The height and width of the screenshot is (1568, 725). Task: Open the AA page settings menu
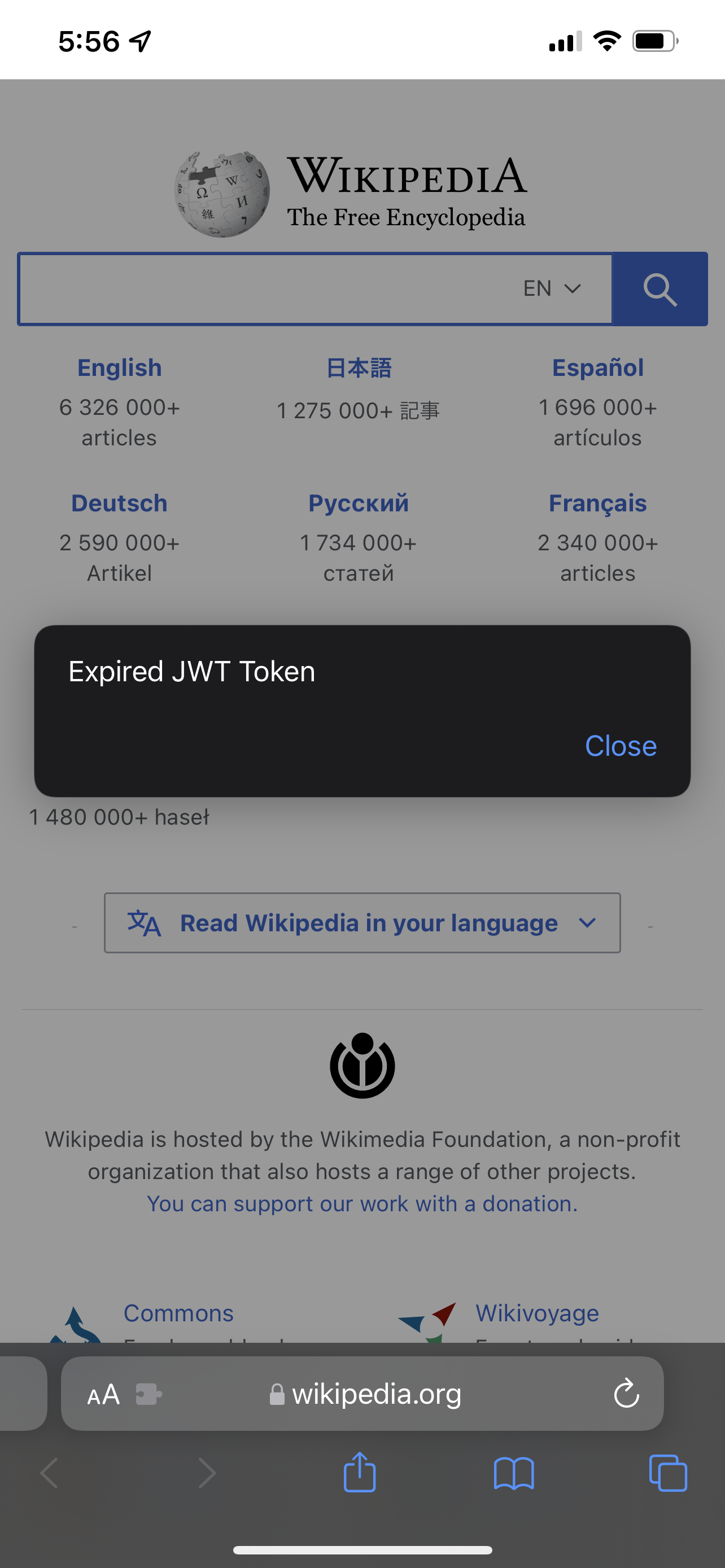tap(103, 1394)
